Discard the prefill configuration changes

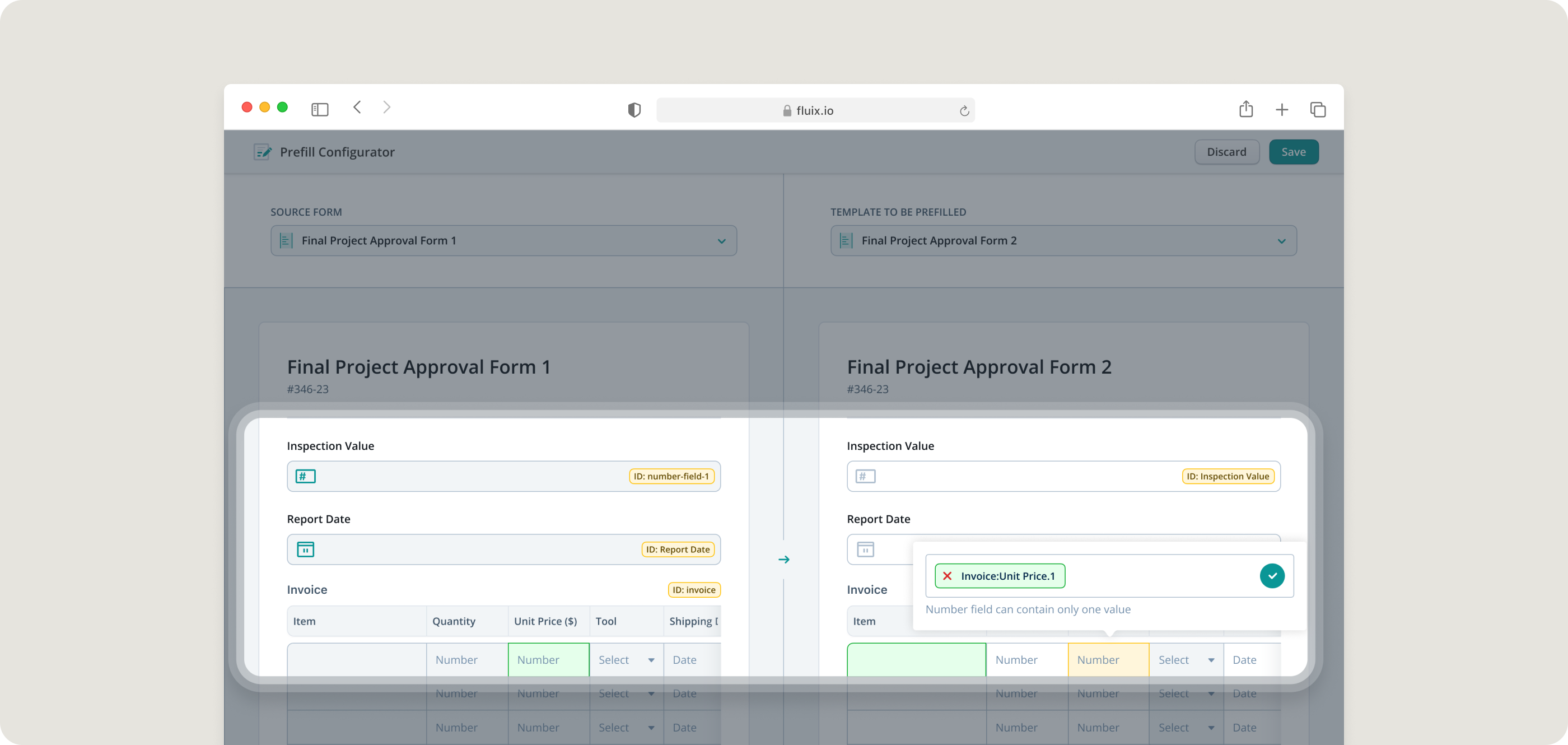point(1226,152)
